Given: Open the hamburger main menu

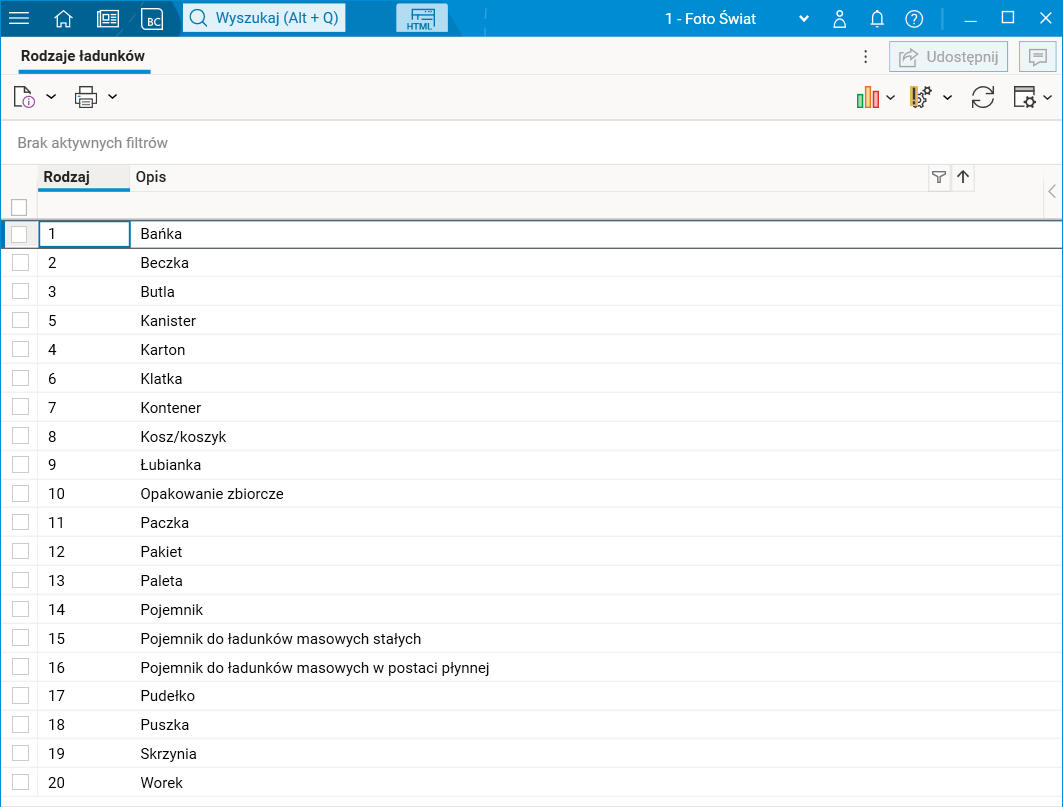Looking at the screenshot, I should pos(19,18).
